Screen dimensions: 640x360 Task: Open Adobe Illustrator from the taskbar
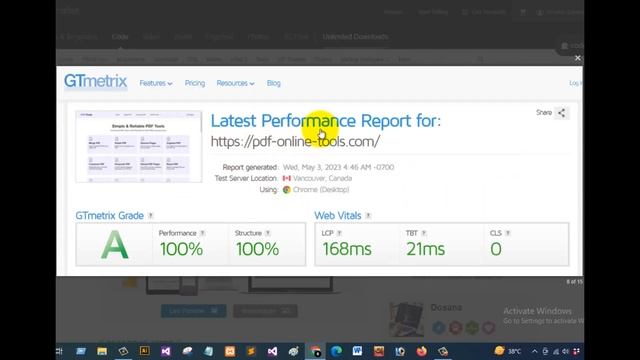pos(144,351)
